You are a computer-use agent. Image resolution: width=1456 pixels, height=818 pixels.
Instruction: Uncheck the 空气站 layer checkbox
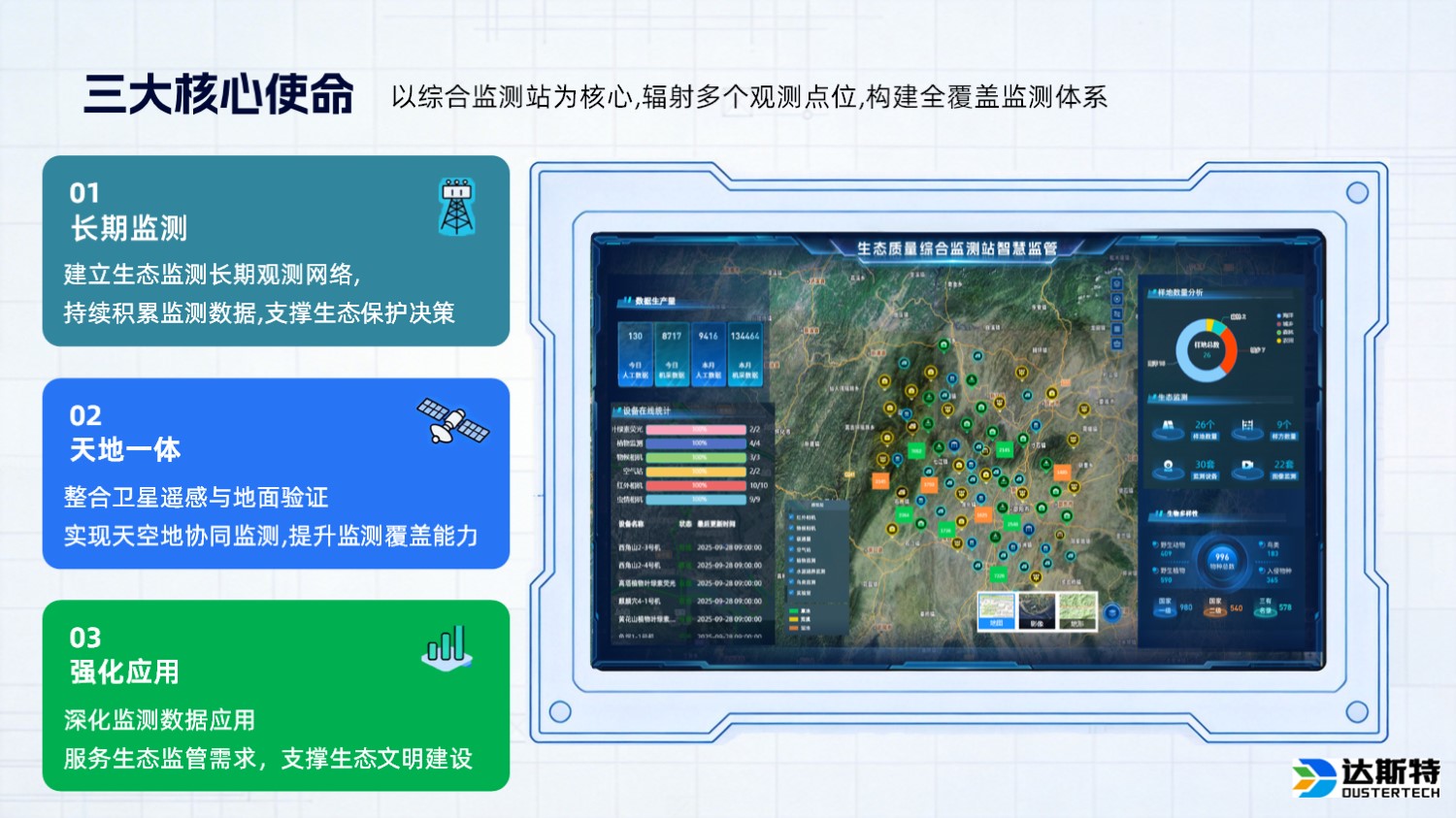point(791,549)
